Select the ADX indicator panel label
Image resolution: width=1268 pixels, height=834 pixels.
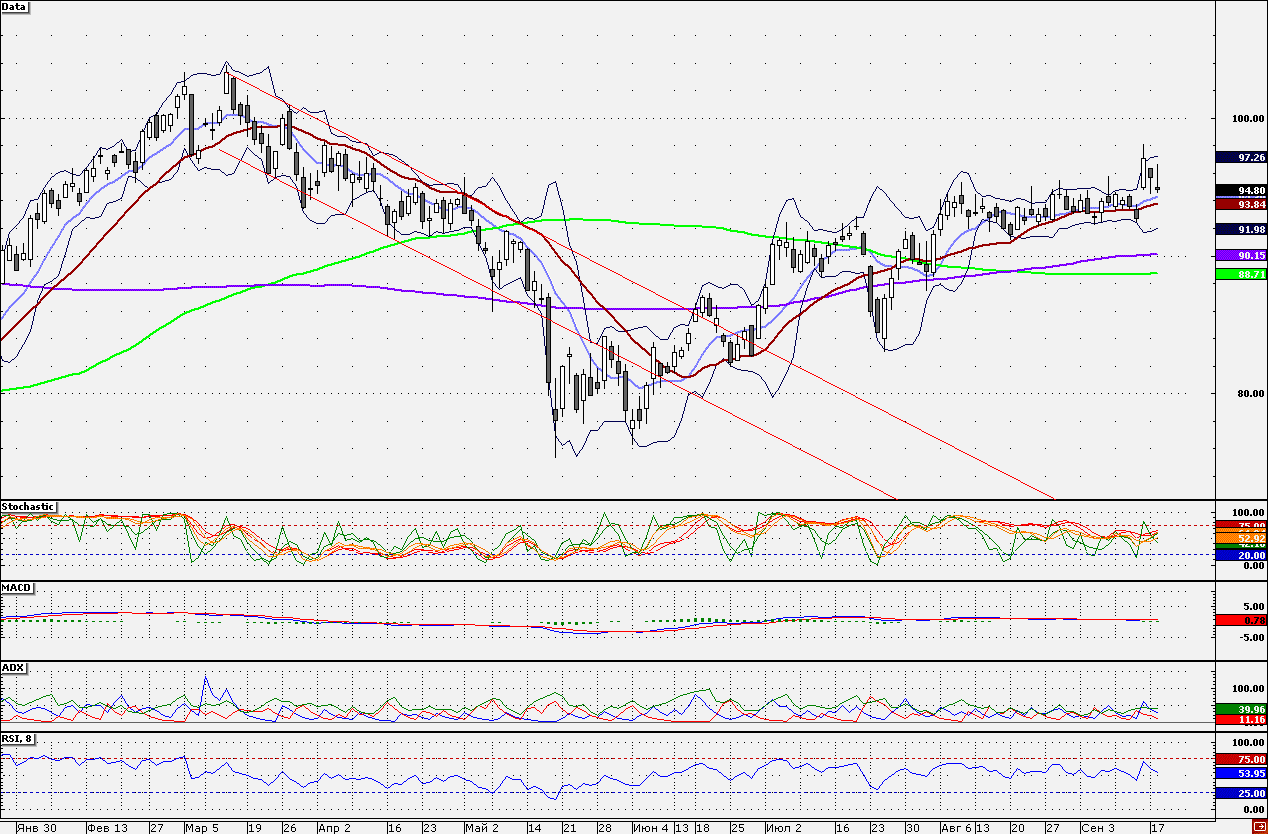click(x=13, y=667)
